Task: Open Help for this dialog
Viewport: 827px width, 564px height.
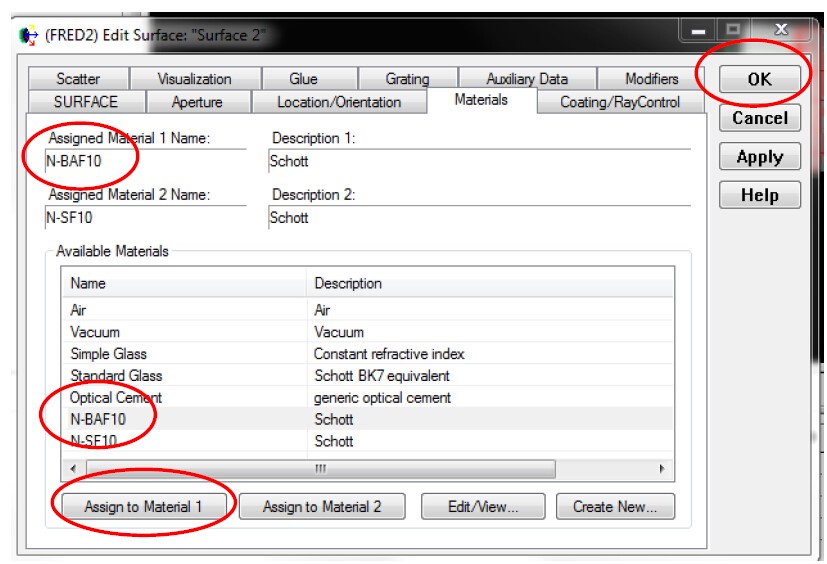Action: coord(759,195)
